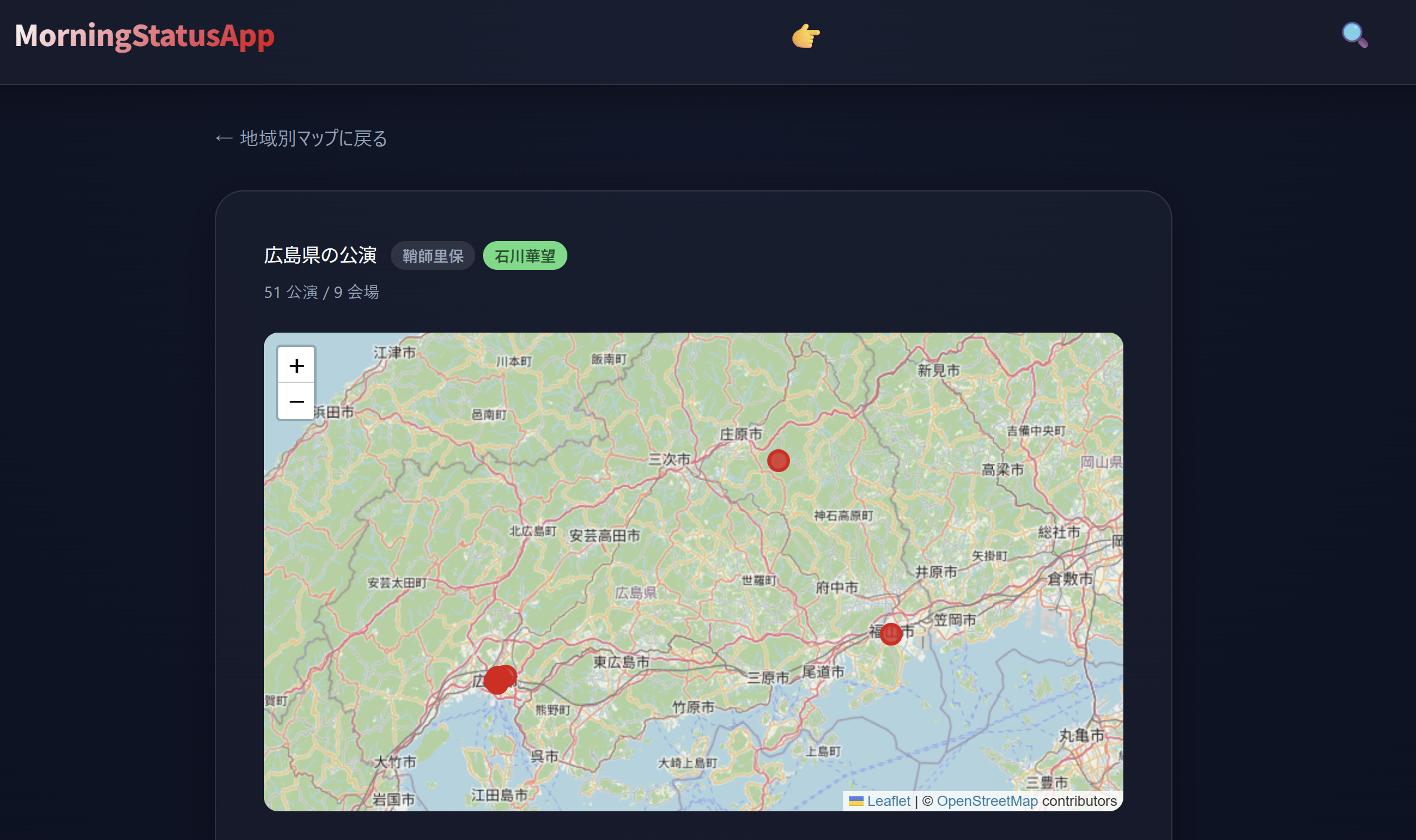Select the red venue marker at 福山市
Viewport: 1416px width, 840px height.
[x=891, y=634]
